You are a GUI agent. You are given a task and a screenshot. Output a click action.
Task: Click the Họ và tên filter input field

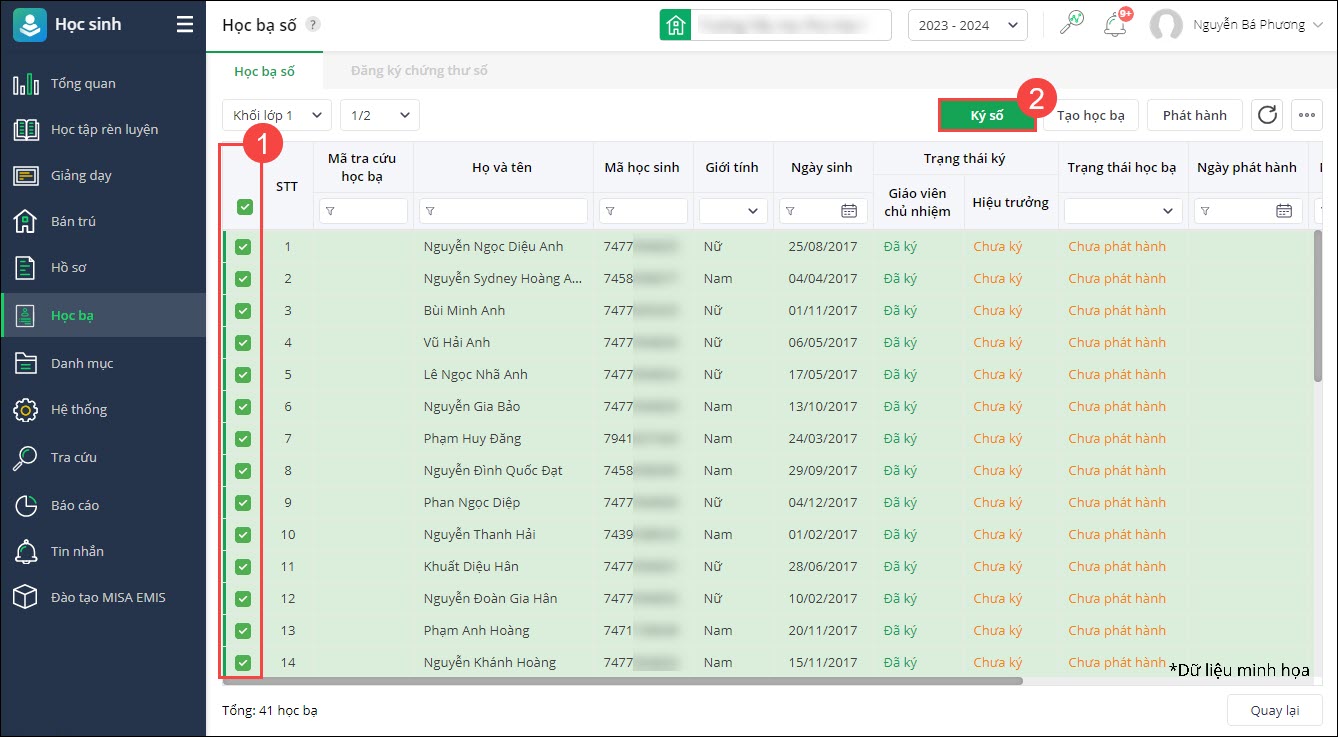point(503,211)
